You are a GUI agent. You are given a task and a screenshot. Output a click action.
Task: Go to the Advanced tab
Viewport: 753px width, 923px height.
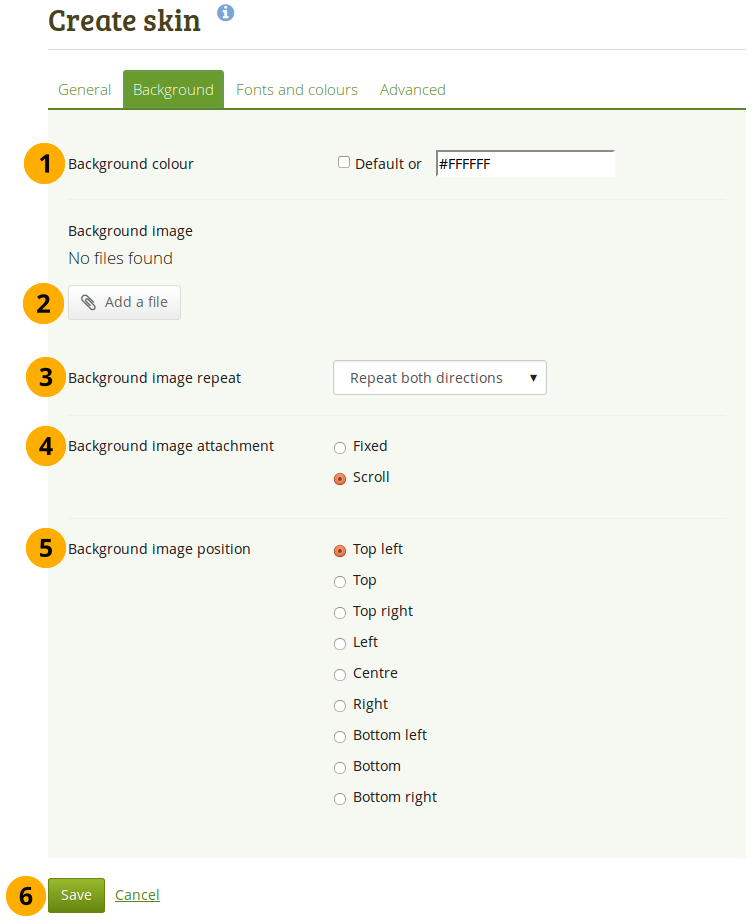click(x=413, y=90)
